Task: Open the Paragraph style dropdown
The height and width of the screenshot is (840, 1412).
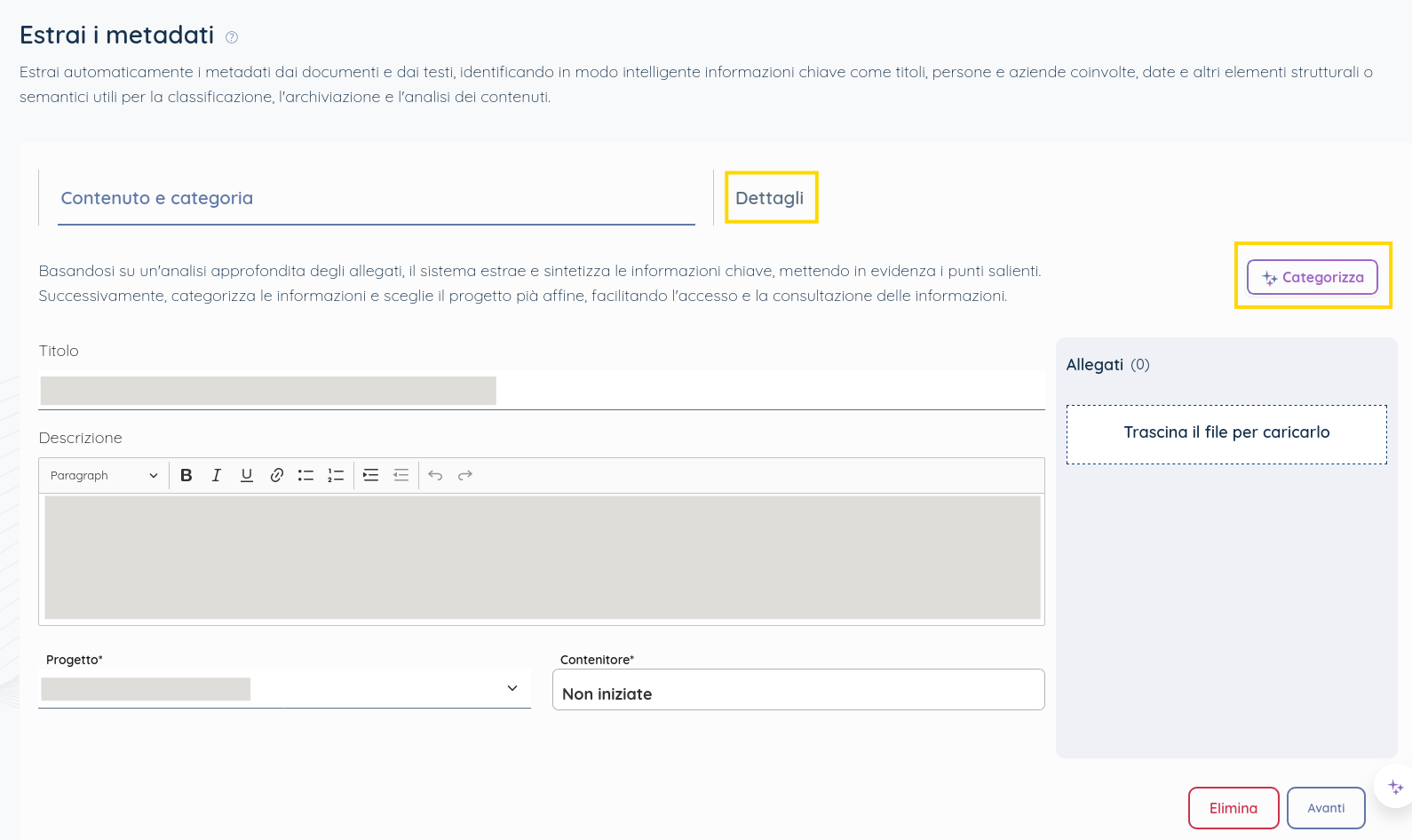Action: click(104, 475)
